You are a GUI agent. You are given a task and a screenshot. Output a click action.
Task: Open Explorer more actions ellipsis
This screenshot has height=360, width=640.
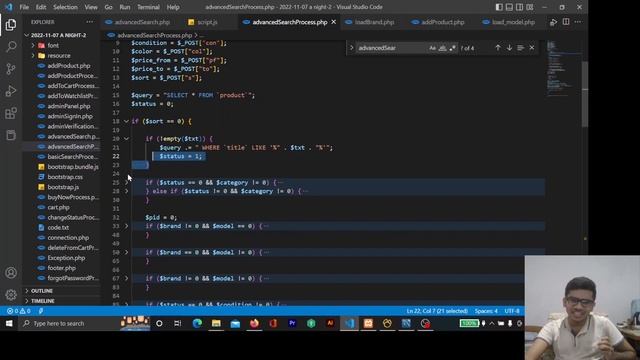click(x=89, y=22)
